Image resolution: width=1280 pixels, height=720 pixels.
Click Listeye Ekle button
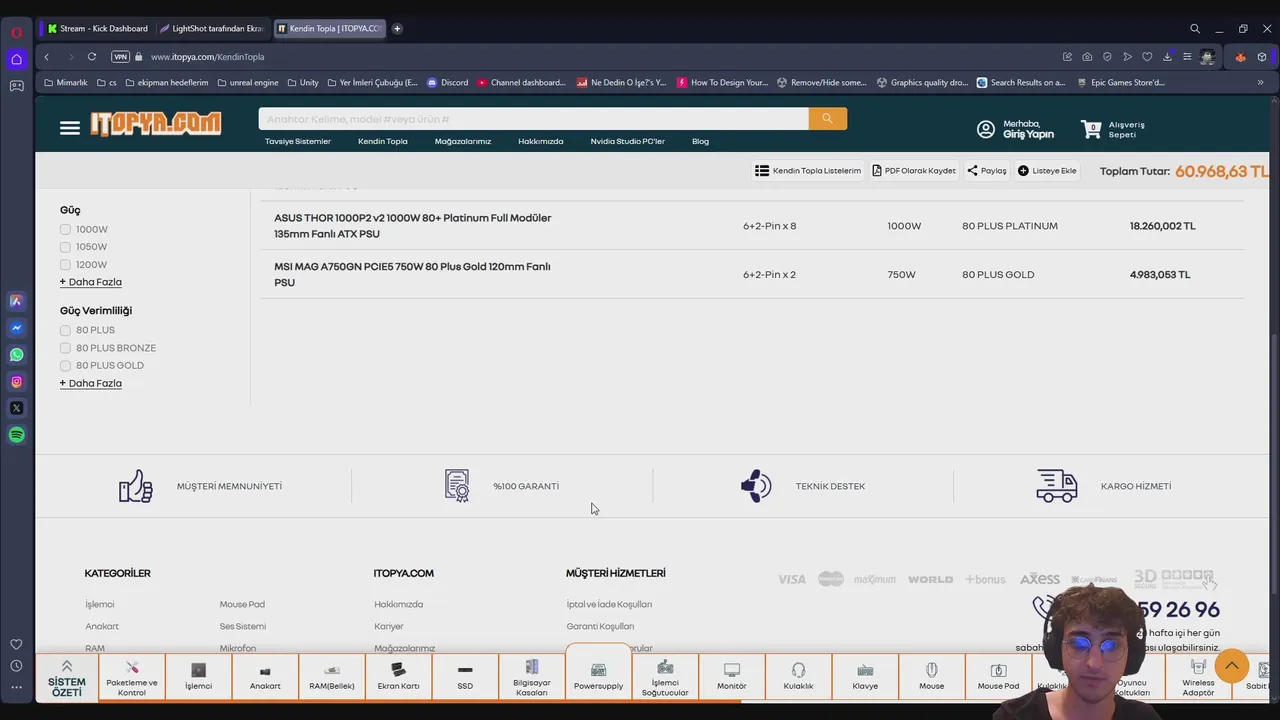pos(1047,171)
